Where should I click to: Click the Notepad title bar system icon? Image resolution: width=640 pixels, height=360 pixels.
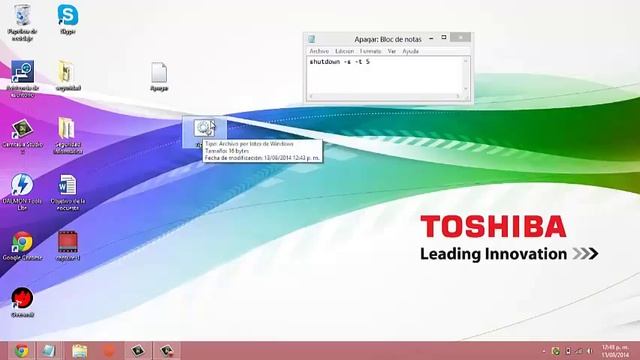pyautogui.click(x=312, y=39)
